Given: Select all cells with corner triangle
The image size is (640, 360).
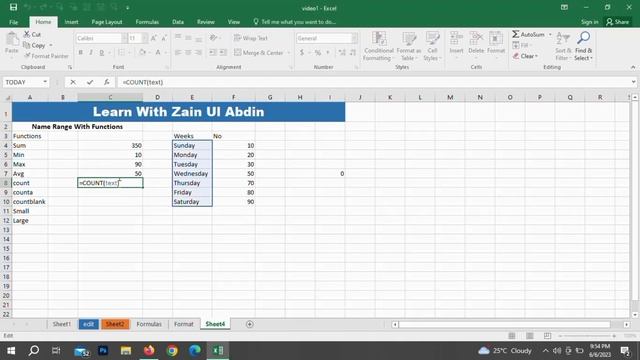Looking at the screenshot, I should click(7, 98).
